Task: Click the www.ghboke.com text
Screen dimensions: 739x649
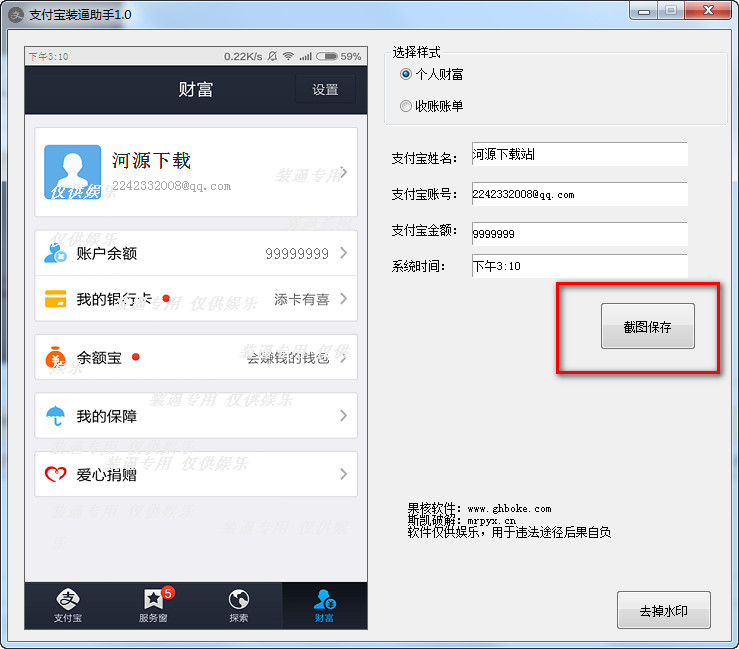Action: point(509,509)
